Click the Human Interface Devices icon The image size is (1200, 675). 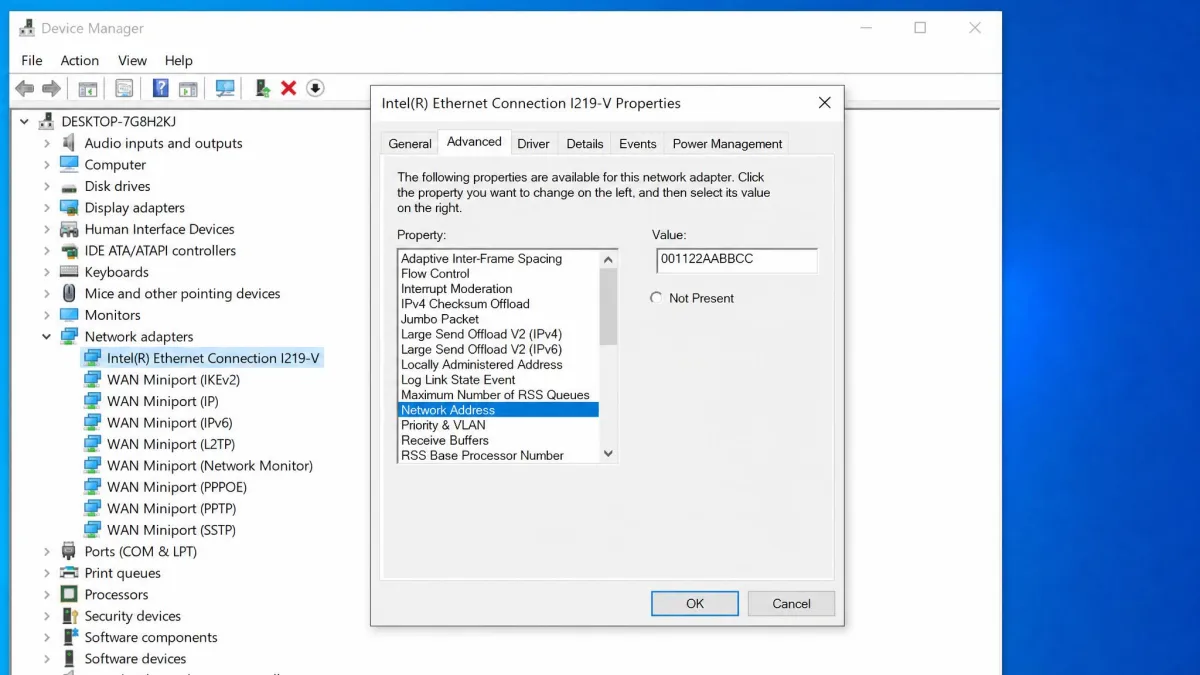[69, 229]
